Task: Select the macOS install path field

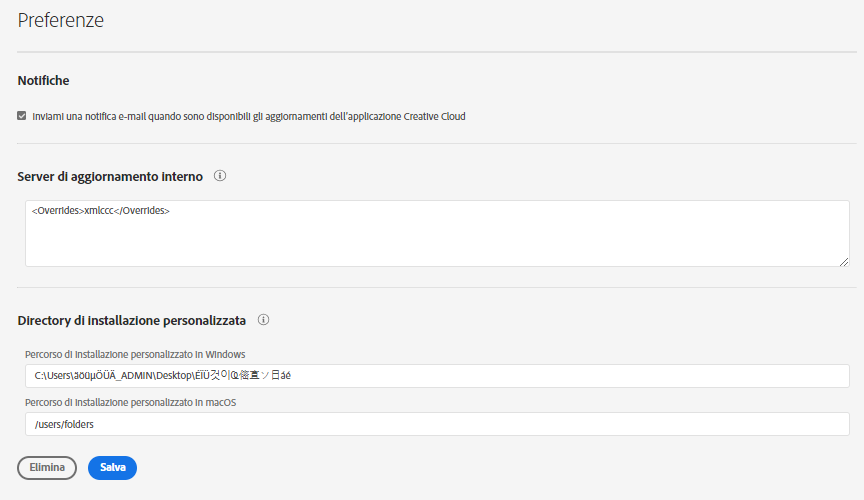Action: pos(436,424)
